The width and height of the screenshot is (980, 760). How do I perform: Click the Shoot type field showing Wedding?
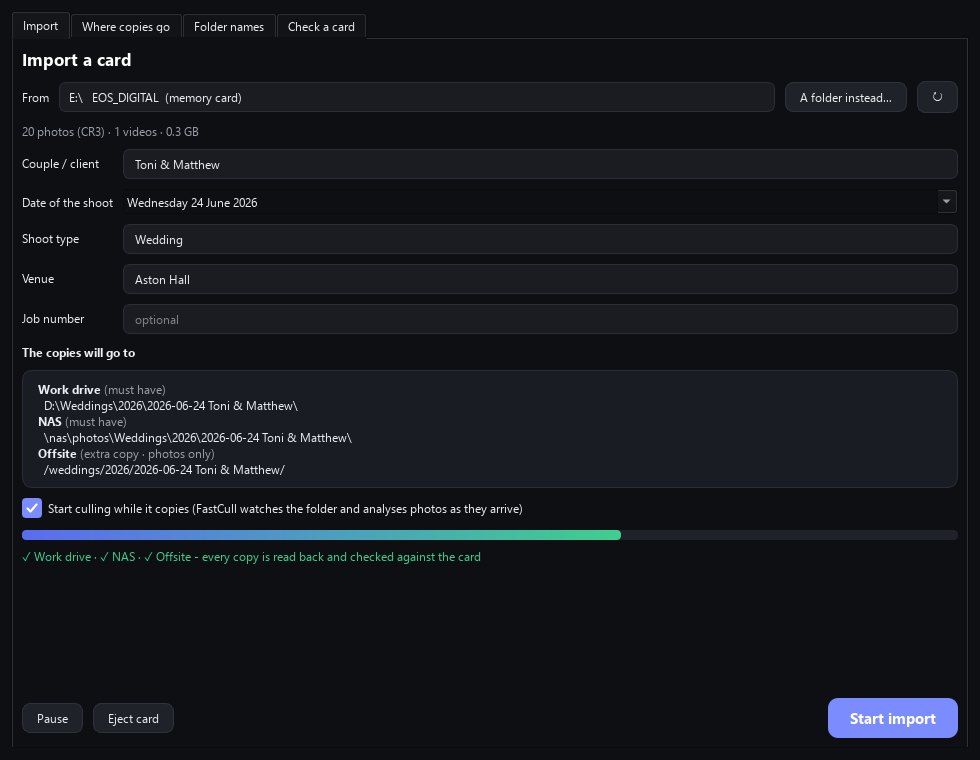(x=540, y=239)
